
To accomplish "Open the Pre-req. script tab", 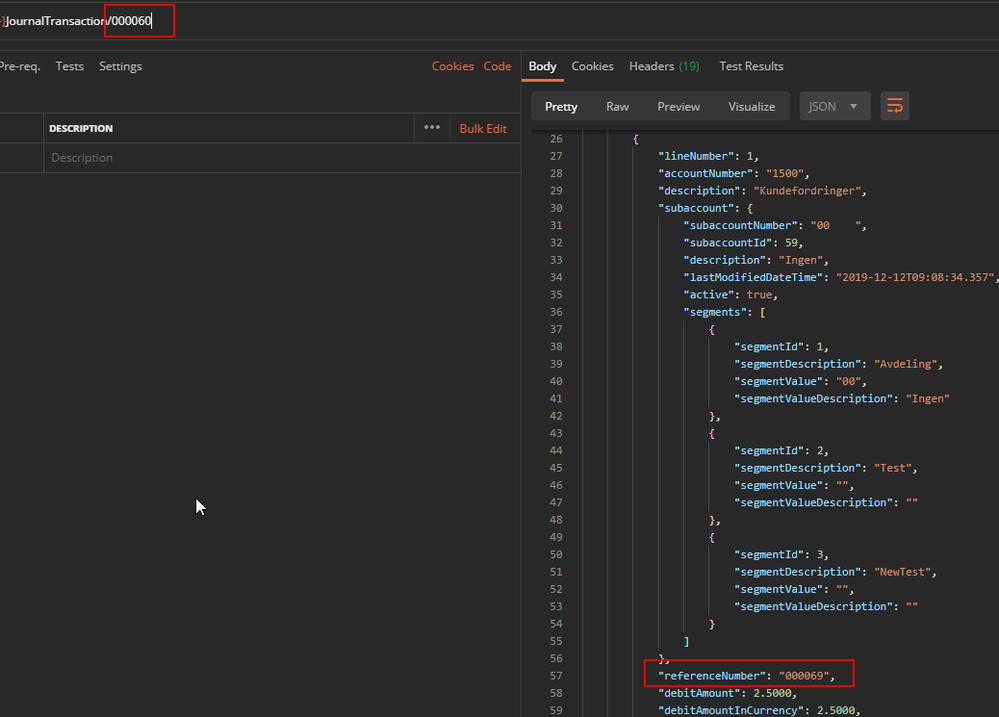I will [20, 66].
